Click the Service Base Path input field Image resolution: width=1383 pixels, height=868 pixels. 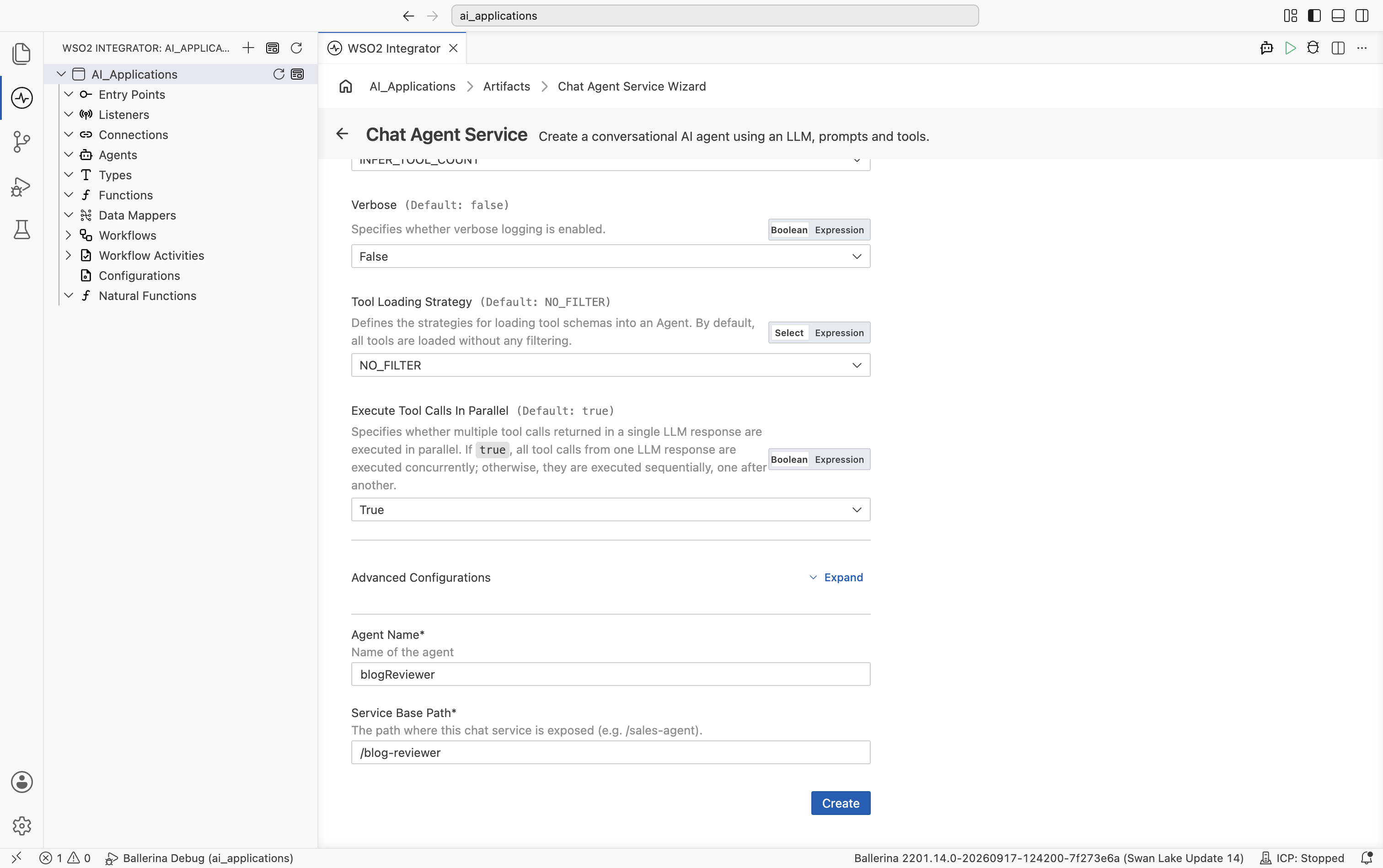tap(610, 753)
